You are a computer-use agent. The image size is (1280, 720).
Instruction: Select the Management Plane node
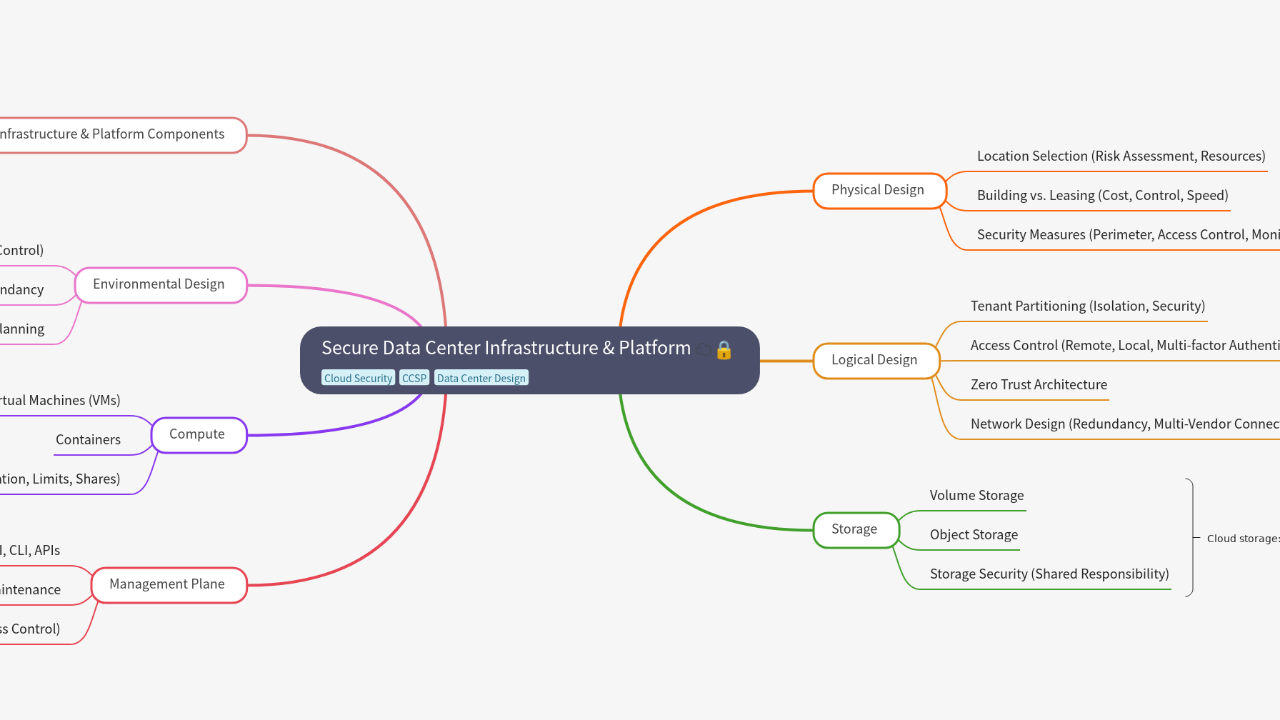click(x=167, y=584)
